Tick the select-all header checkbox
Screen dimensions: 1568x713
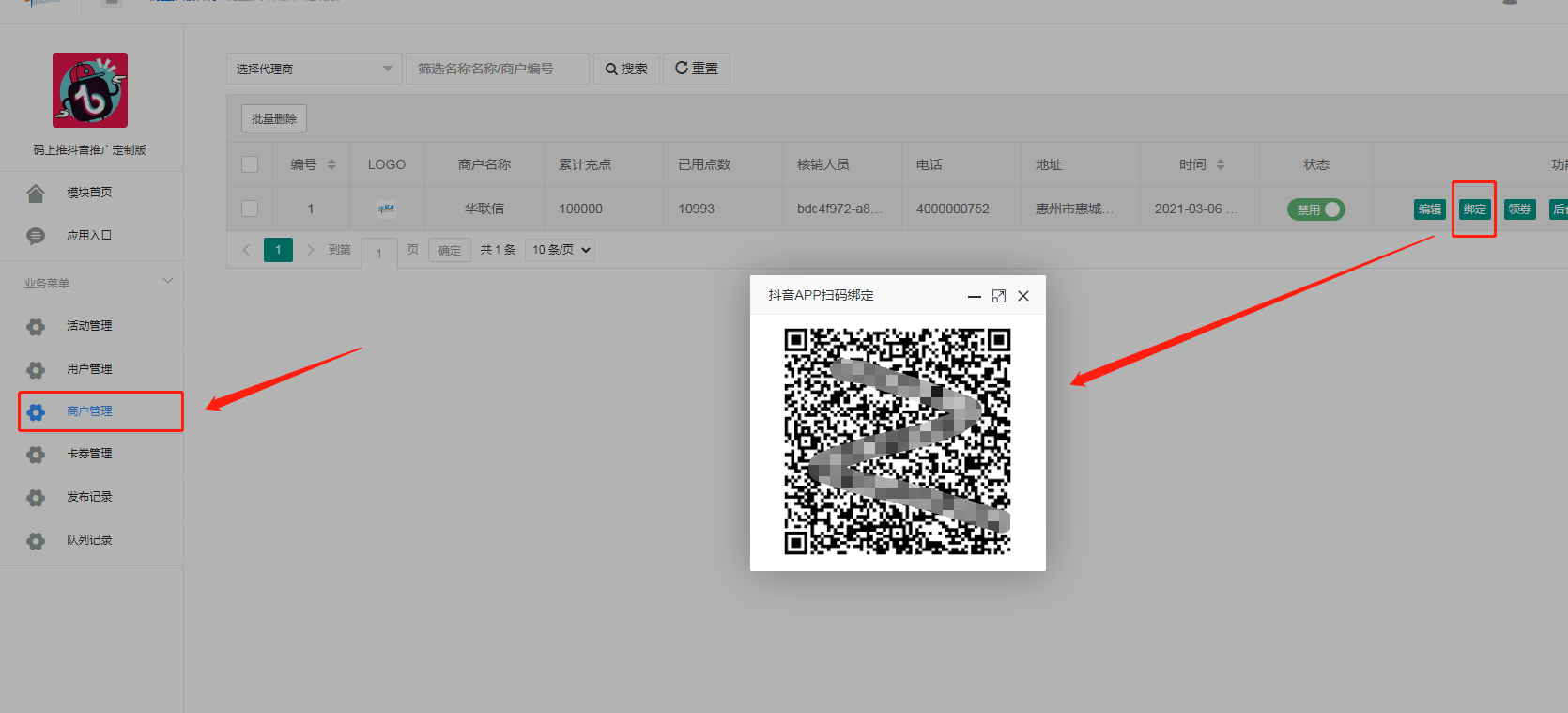click(250, 164)
